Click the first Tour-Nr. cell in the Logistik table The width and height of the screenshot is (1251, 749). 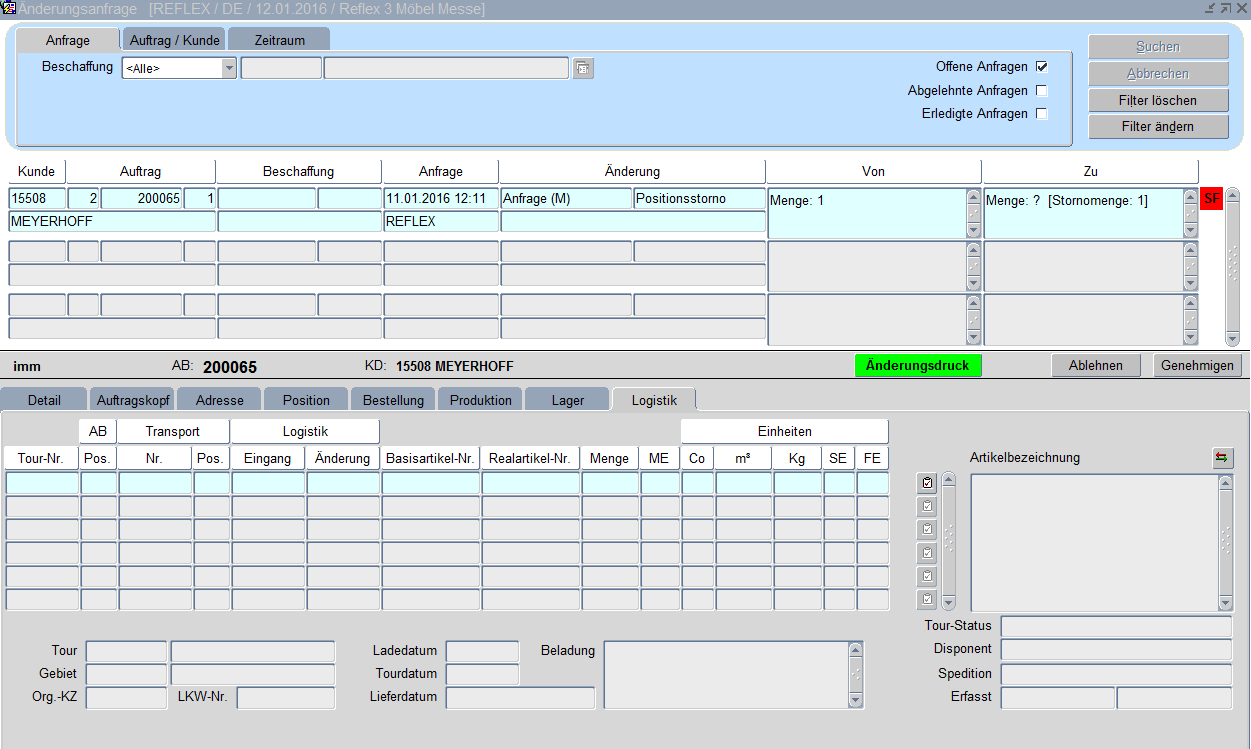tap(42, 483)
